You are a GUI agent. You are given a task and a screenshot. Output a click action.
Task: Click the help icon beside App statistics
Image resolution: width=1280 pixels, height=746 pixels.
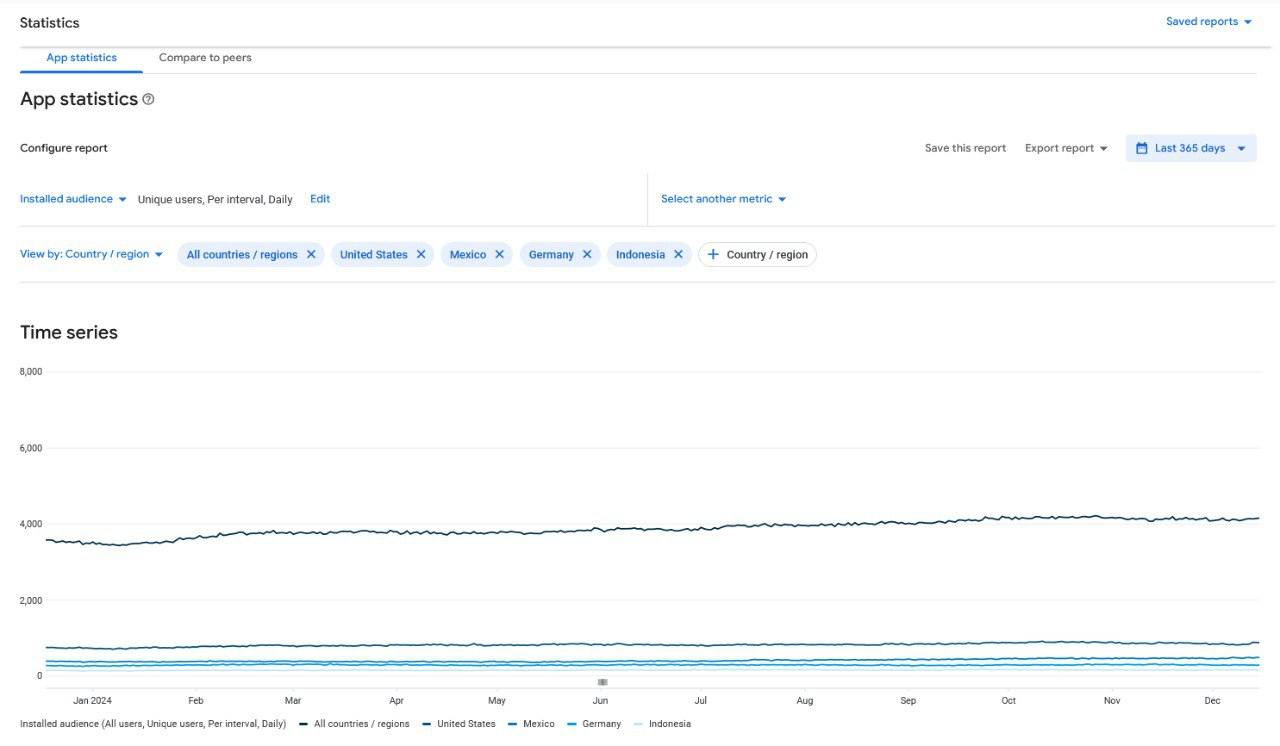click(148, 100)
